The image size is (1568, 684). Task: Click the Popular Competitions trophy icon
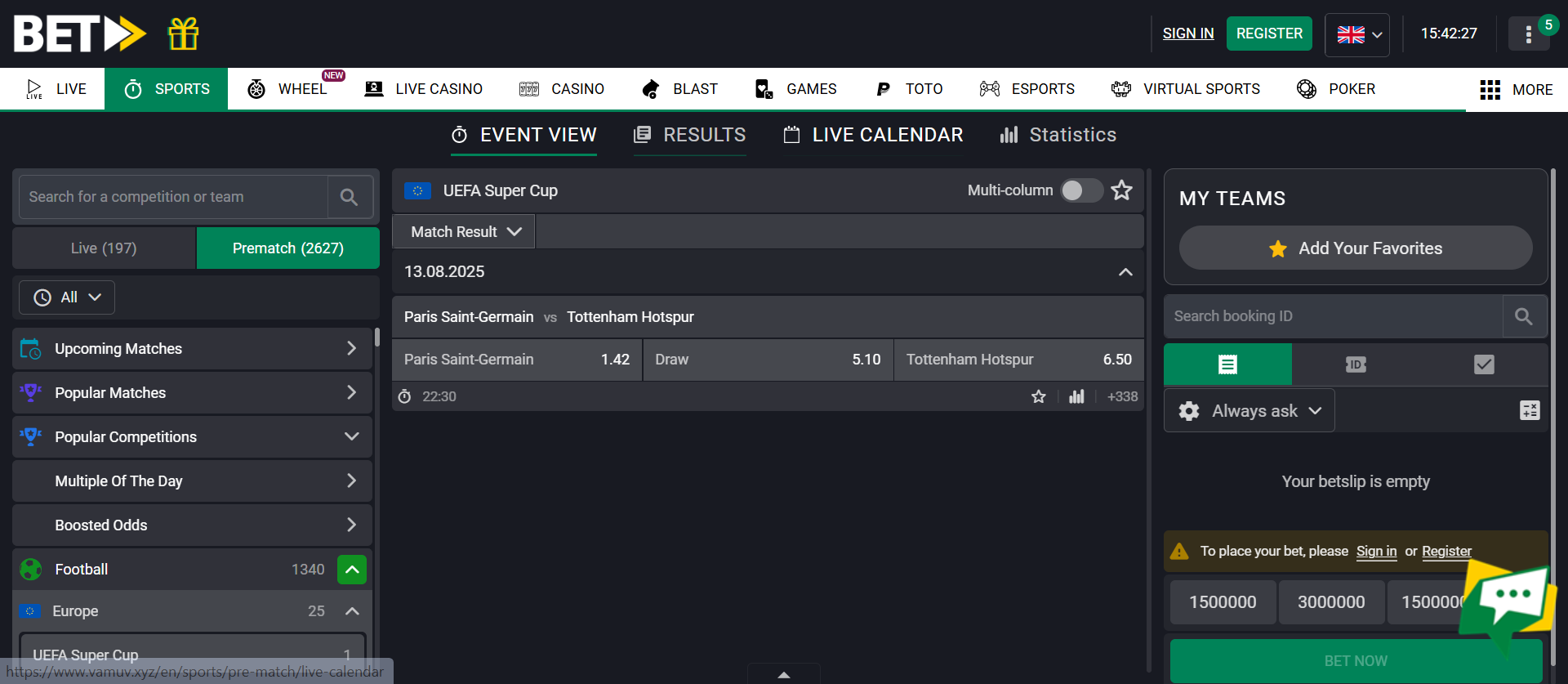31,437
